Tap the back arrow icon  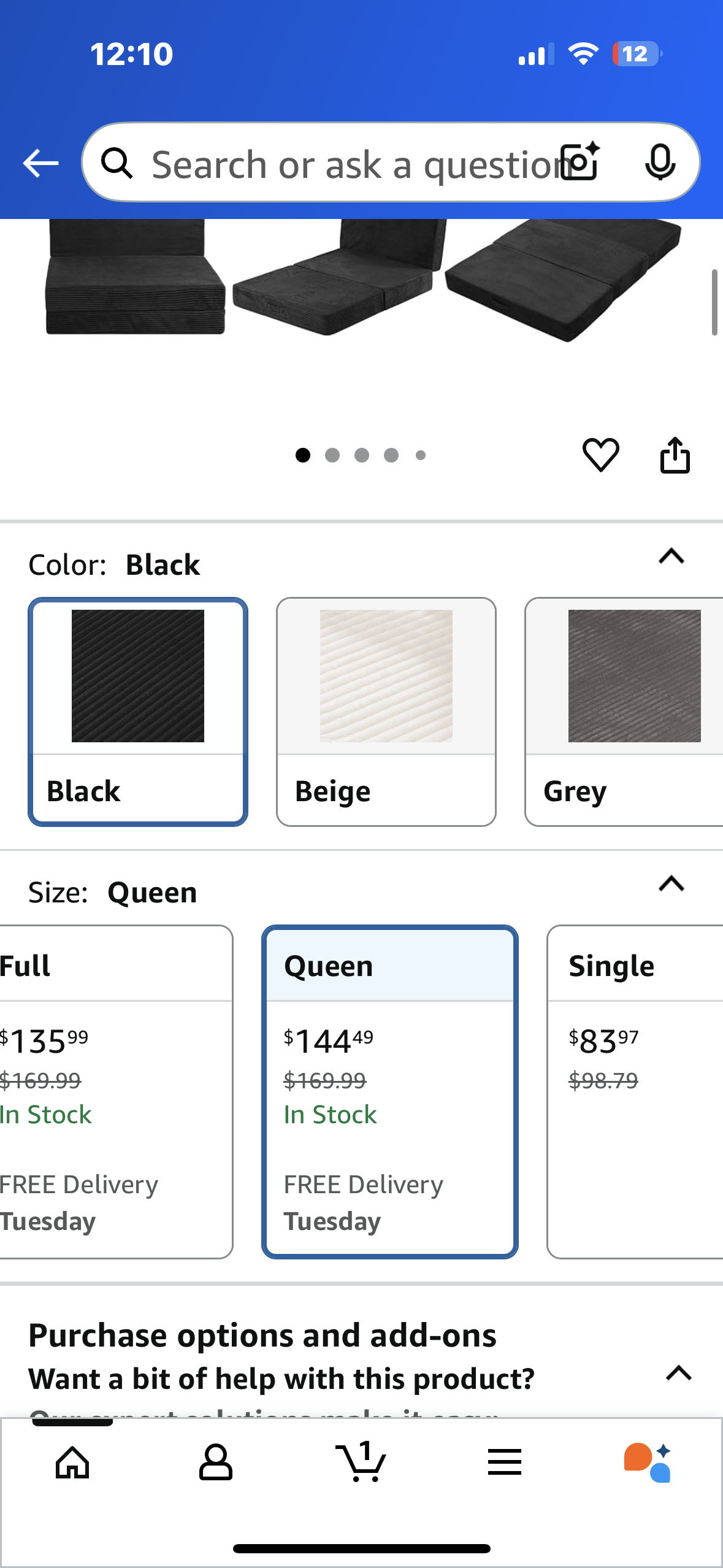coord(40,163)
